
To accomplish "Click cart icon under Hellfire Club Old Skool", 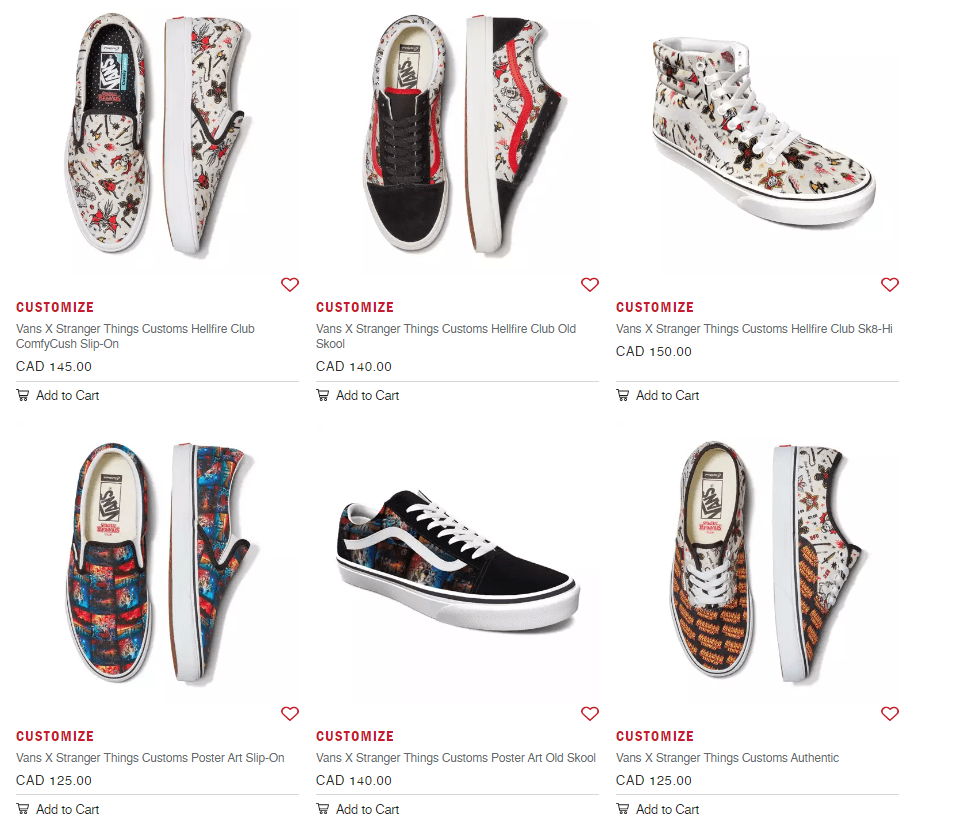I will pyautogui.click(x=323, y=395).
